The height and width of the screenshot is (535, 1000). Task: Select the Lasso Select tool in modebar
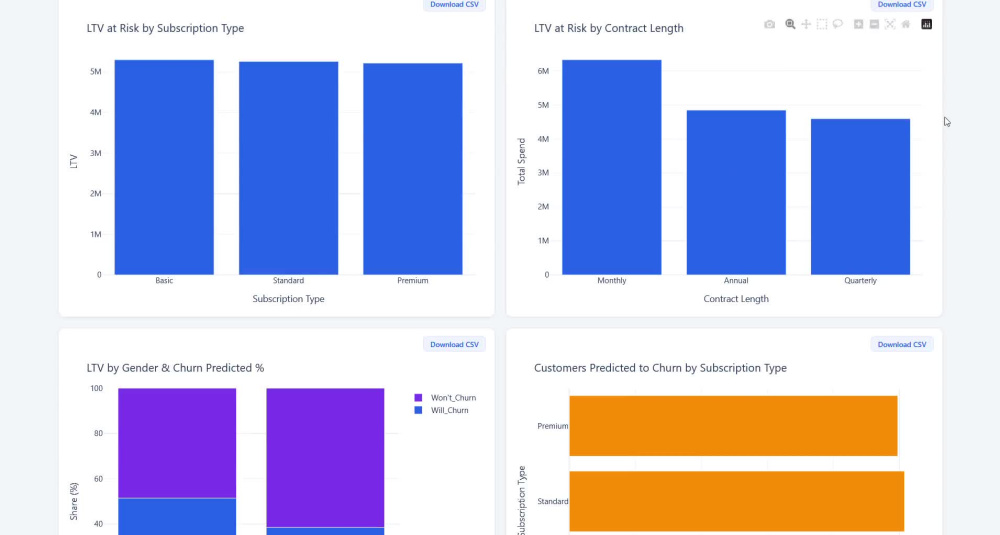point(838,24)
